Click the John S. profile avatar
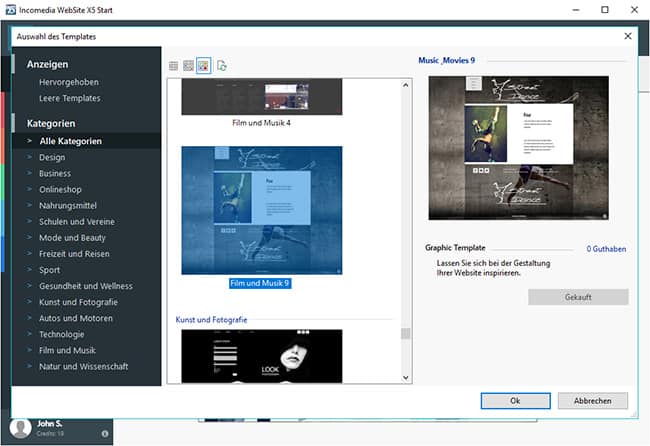The width and height of the screenshot is (650, 446). (20, 428)
